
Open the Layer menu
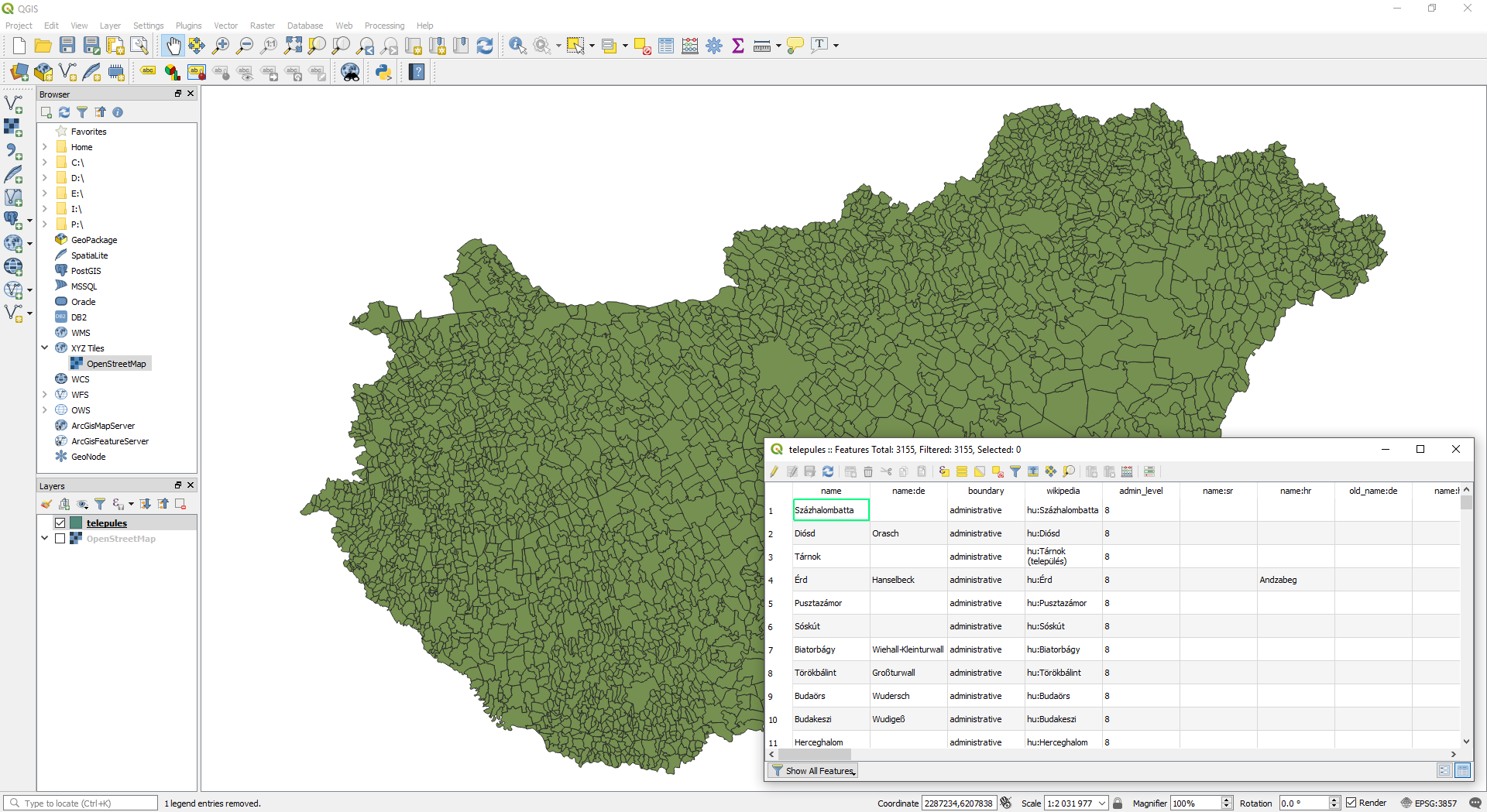point(110,26)
